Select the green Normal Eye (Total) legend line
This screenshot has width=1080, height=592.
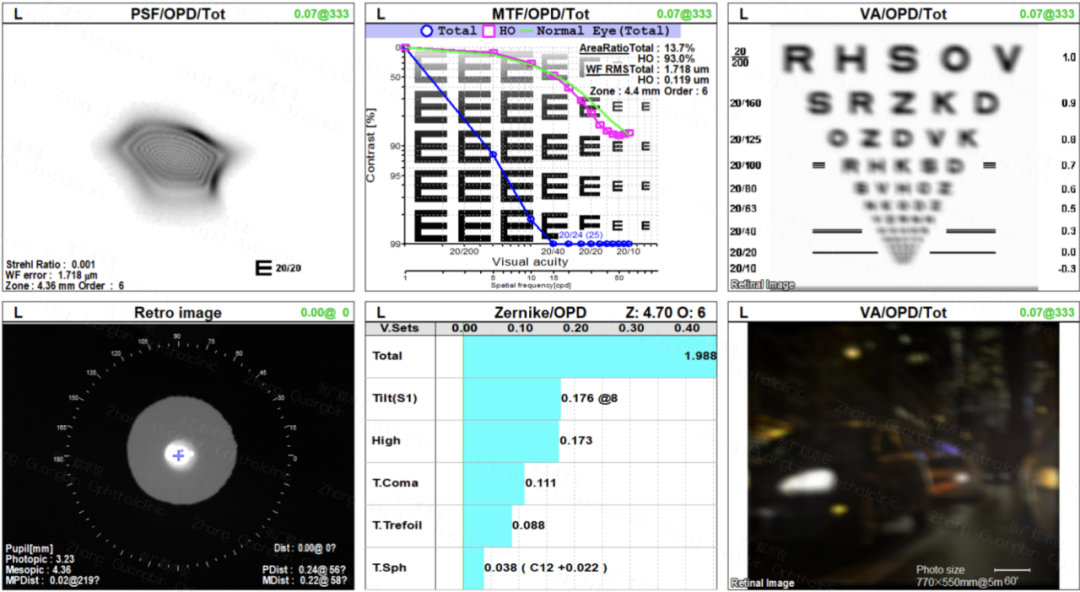coord(526,31)
